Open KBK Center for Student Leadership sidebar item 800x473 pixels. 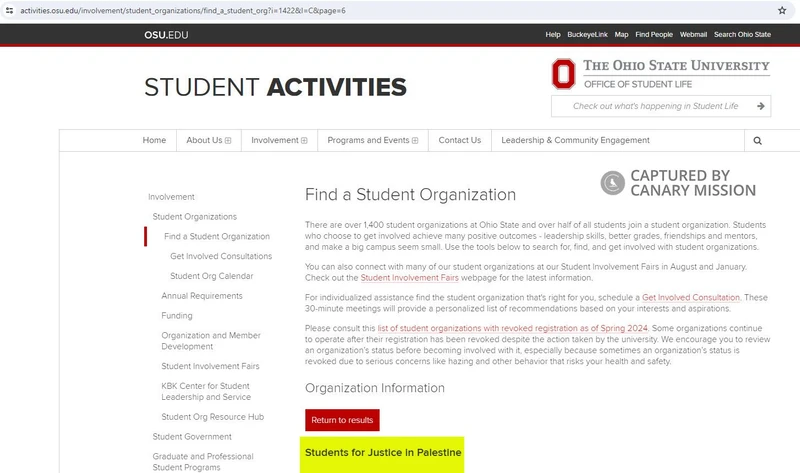206,391
